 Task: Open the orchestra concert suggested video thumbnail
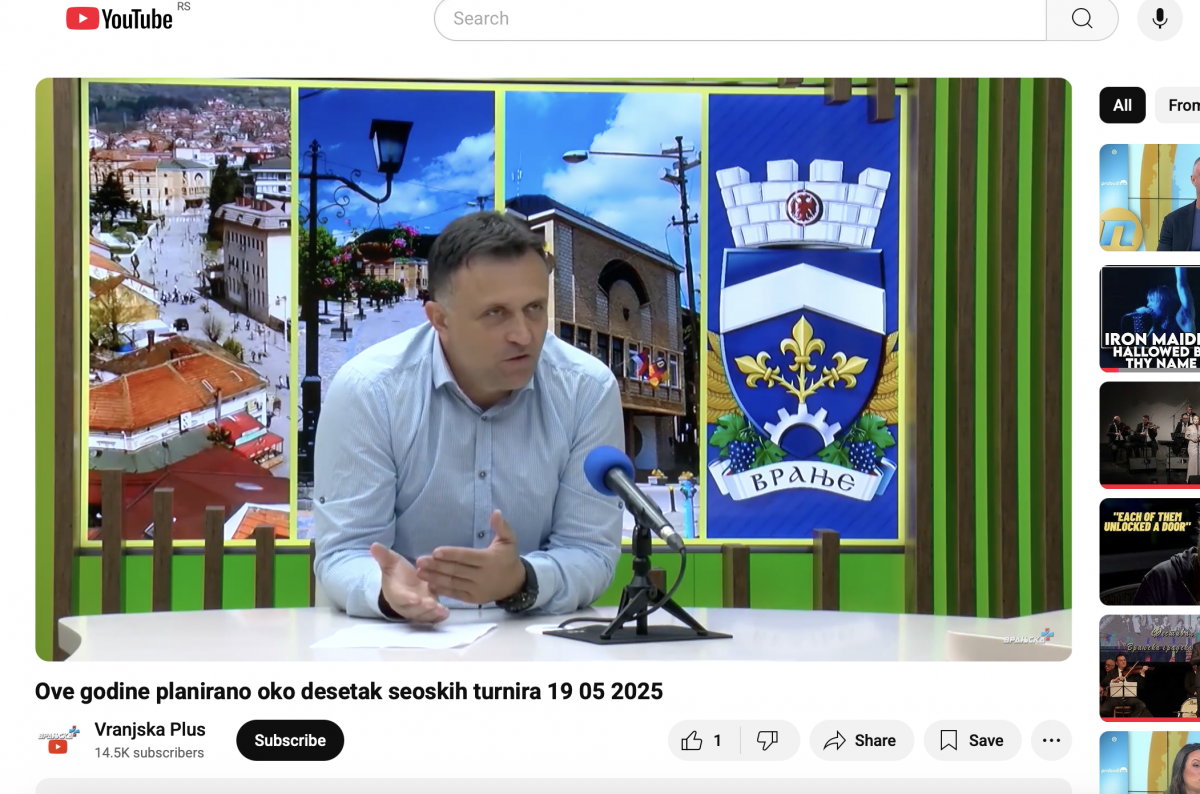tap(1150, 434)
